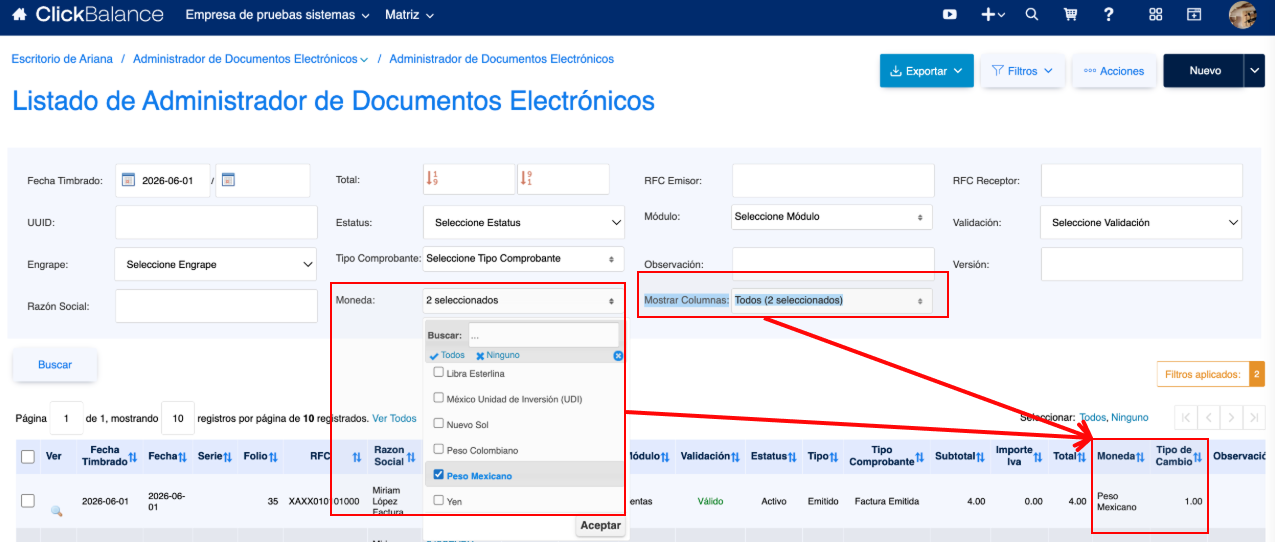Screen dimensions: 1275x542
Task: Open the video tutorials icon
Action: click(950, 15)
